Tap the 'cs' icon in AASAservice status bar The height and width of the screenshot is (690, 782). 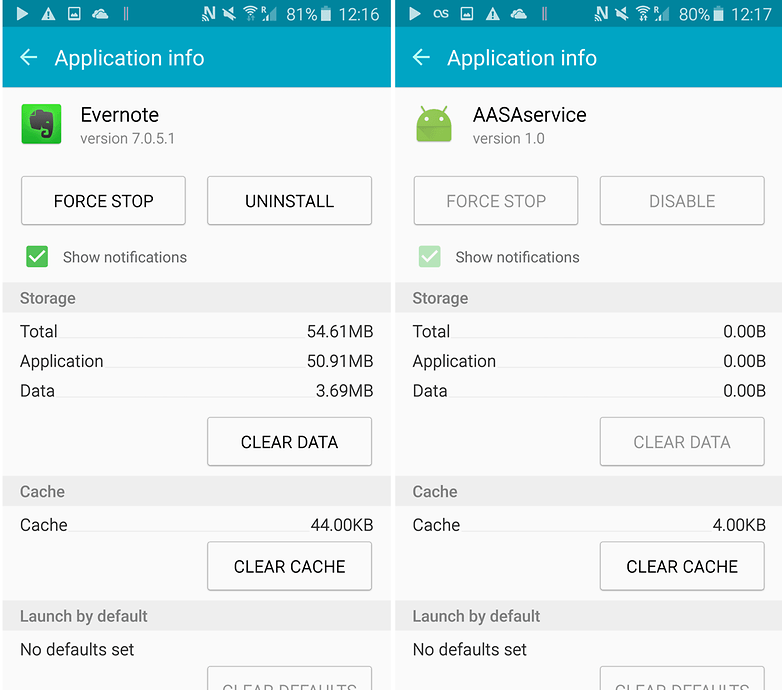coord(441,14)
